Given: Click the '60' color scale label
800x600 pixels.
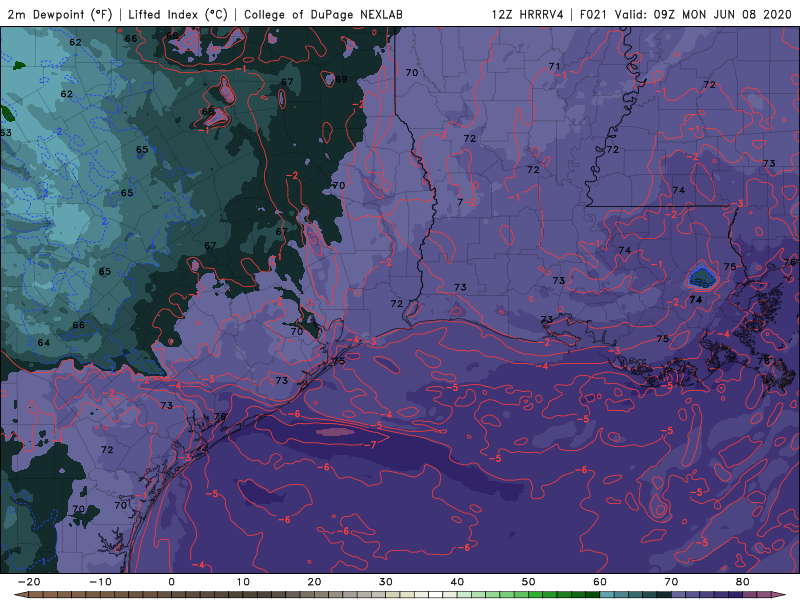Looking at the screenshot, I should [x=600, y=582].
